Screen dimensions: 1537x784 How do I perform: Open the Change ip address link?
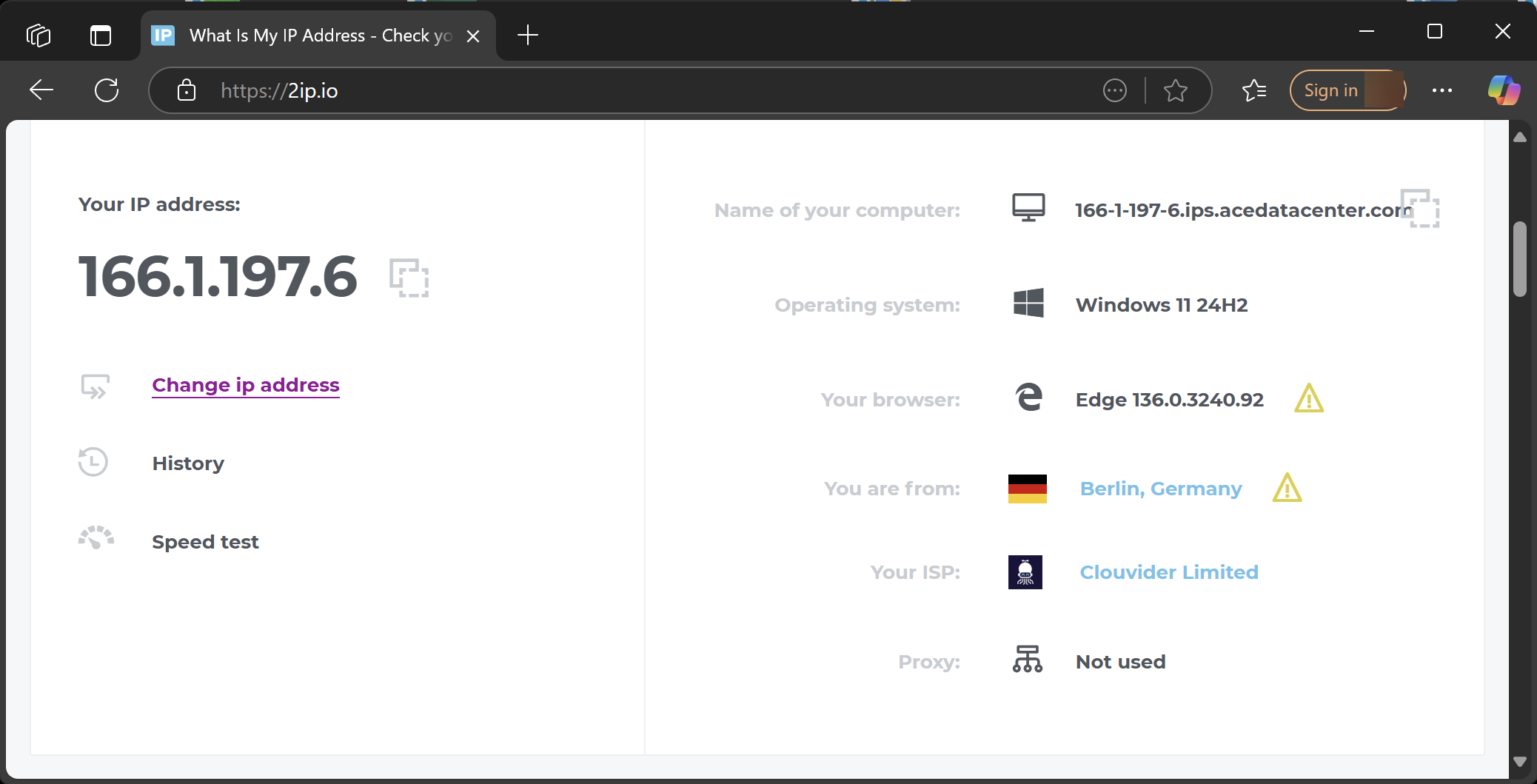pos(246,385)
